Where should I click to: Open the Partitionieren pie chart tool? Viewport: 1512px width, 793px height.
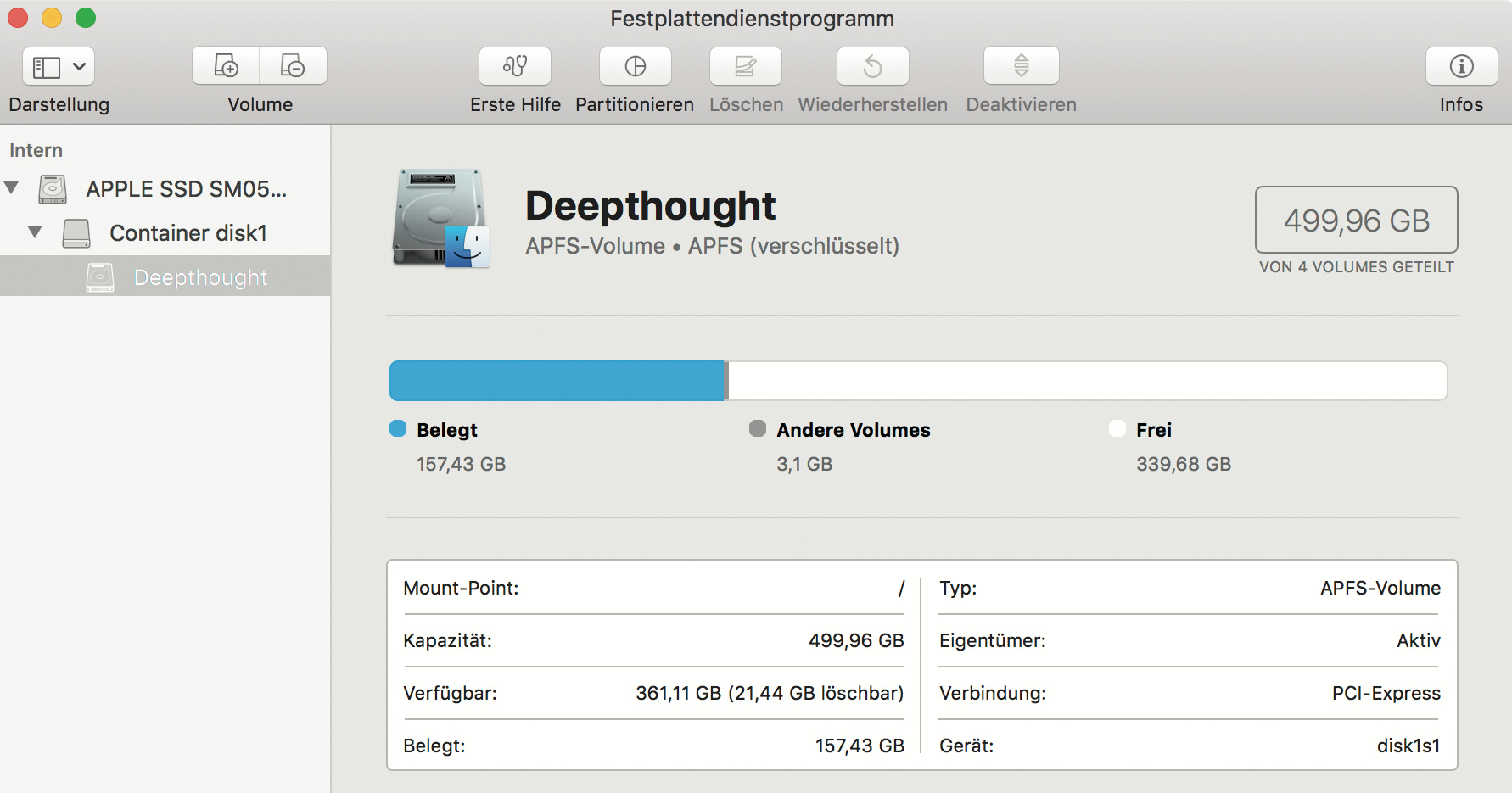pyautogui.click(x=635, y=66)
